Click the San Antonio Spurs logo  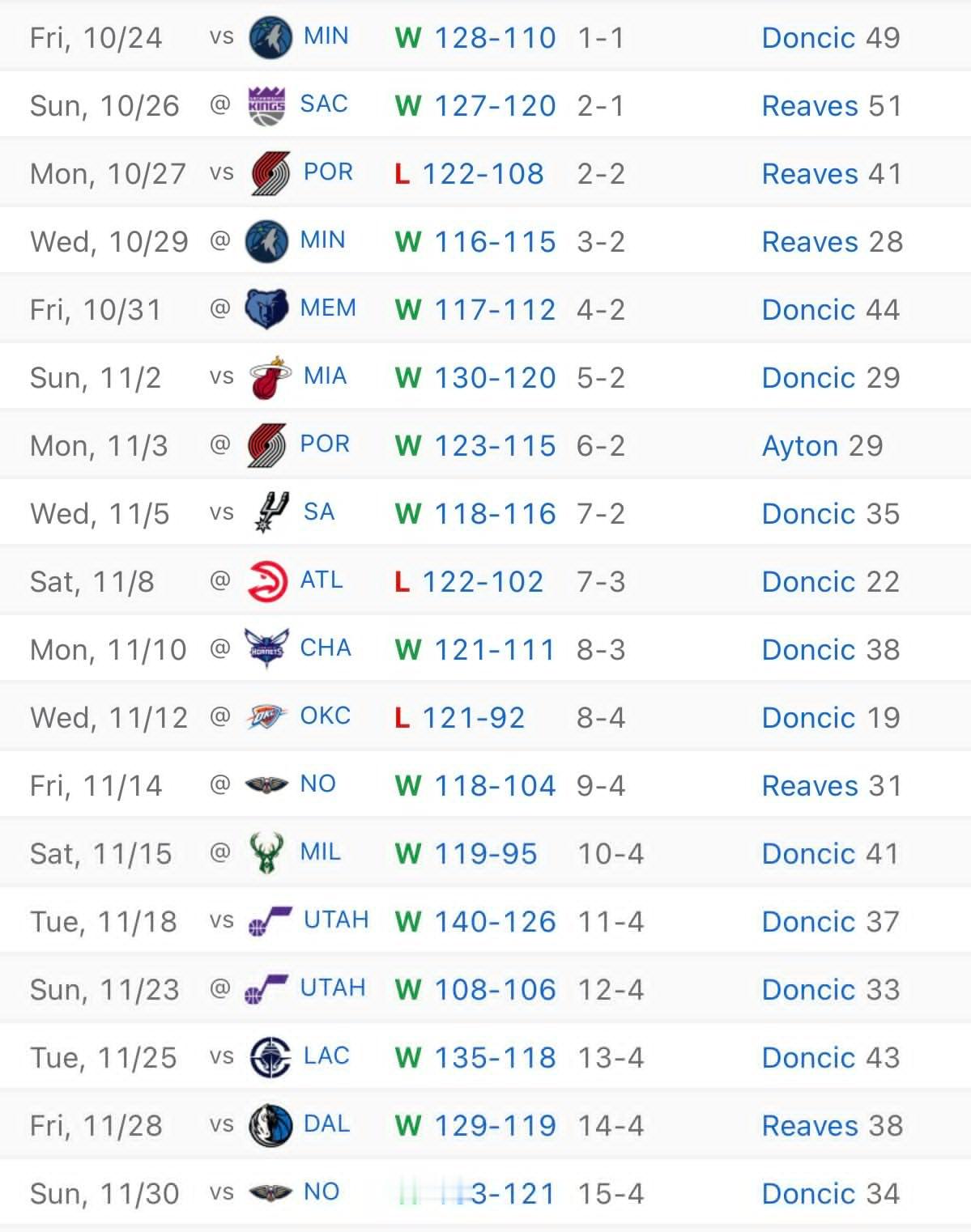click(269, 513)
